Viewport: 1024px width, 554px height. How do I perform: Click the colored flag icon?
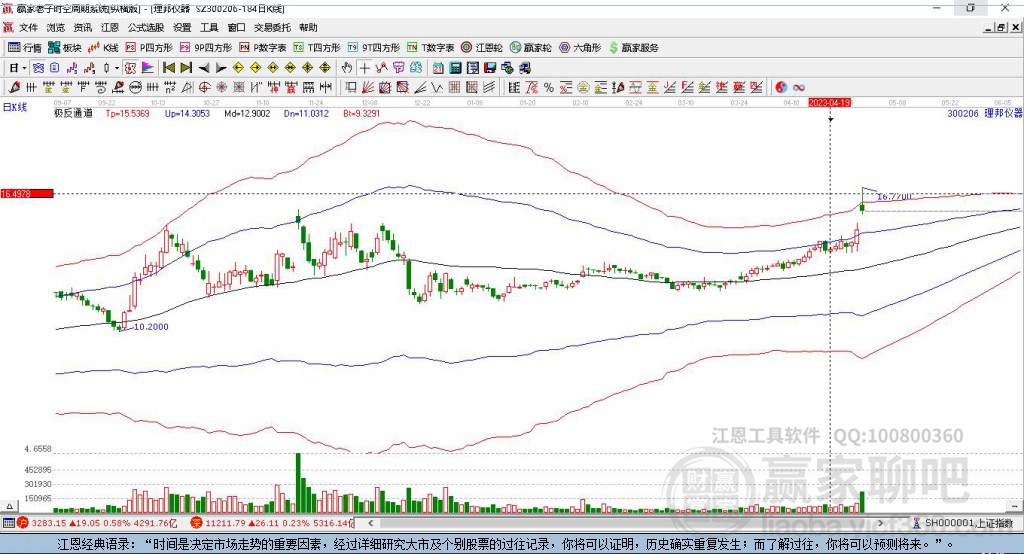pyautogui.click(x=148, y=68)
